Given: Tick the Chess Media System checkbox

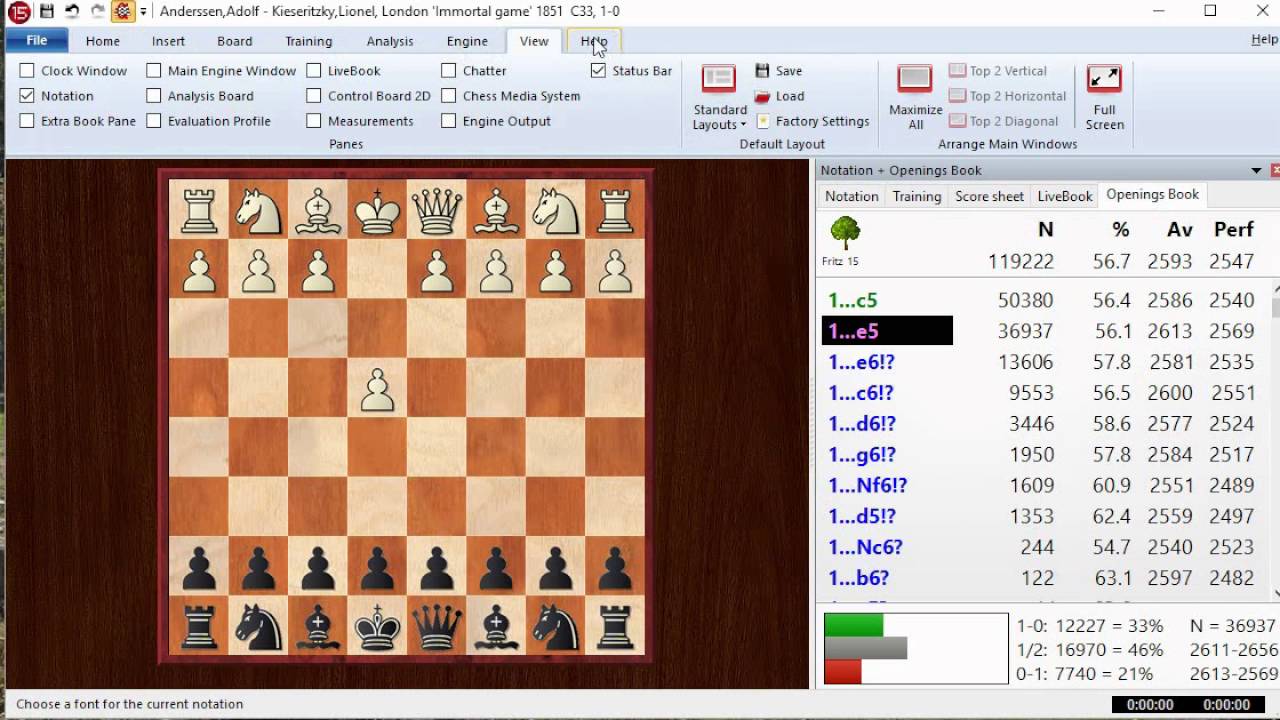Looking at the screenshot, I should click(448, 96).
